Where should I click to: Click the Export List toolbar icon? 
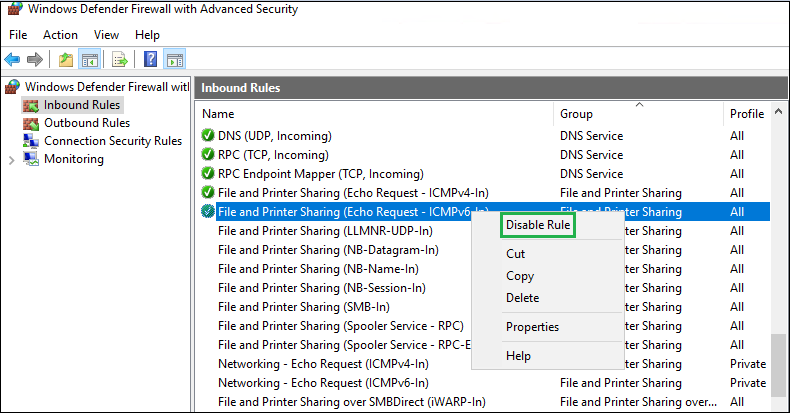(x=120, y=60)
